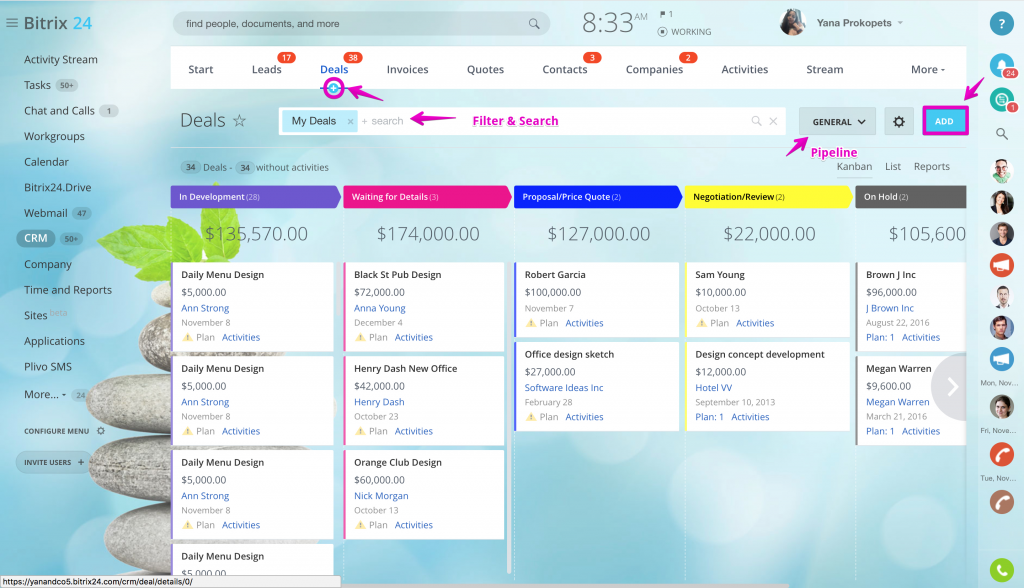Select the Kanban view
The height and width of the screenshot is (588, 1024).
tap(854, 167)
